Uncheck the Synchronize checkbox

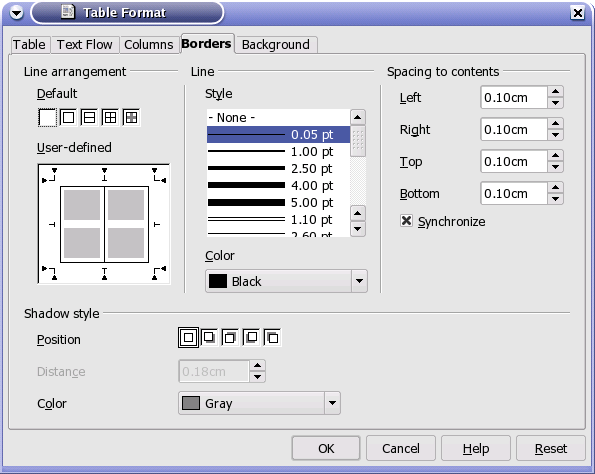pyautogui.click(x=406, y=221)
